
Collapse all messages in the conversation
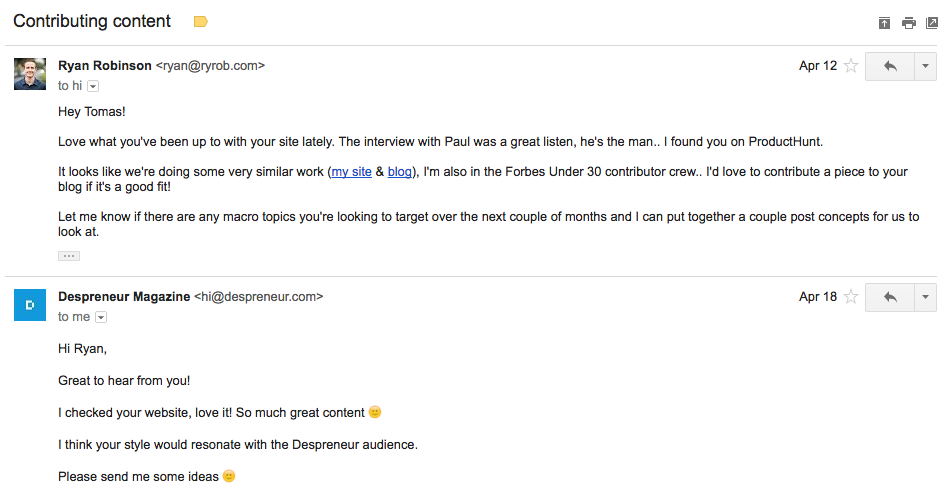884,23
